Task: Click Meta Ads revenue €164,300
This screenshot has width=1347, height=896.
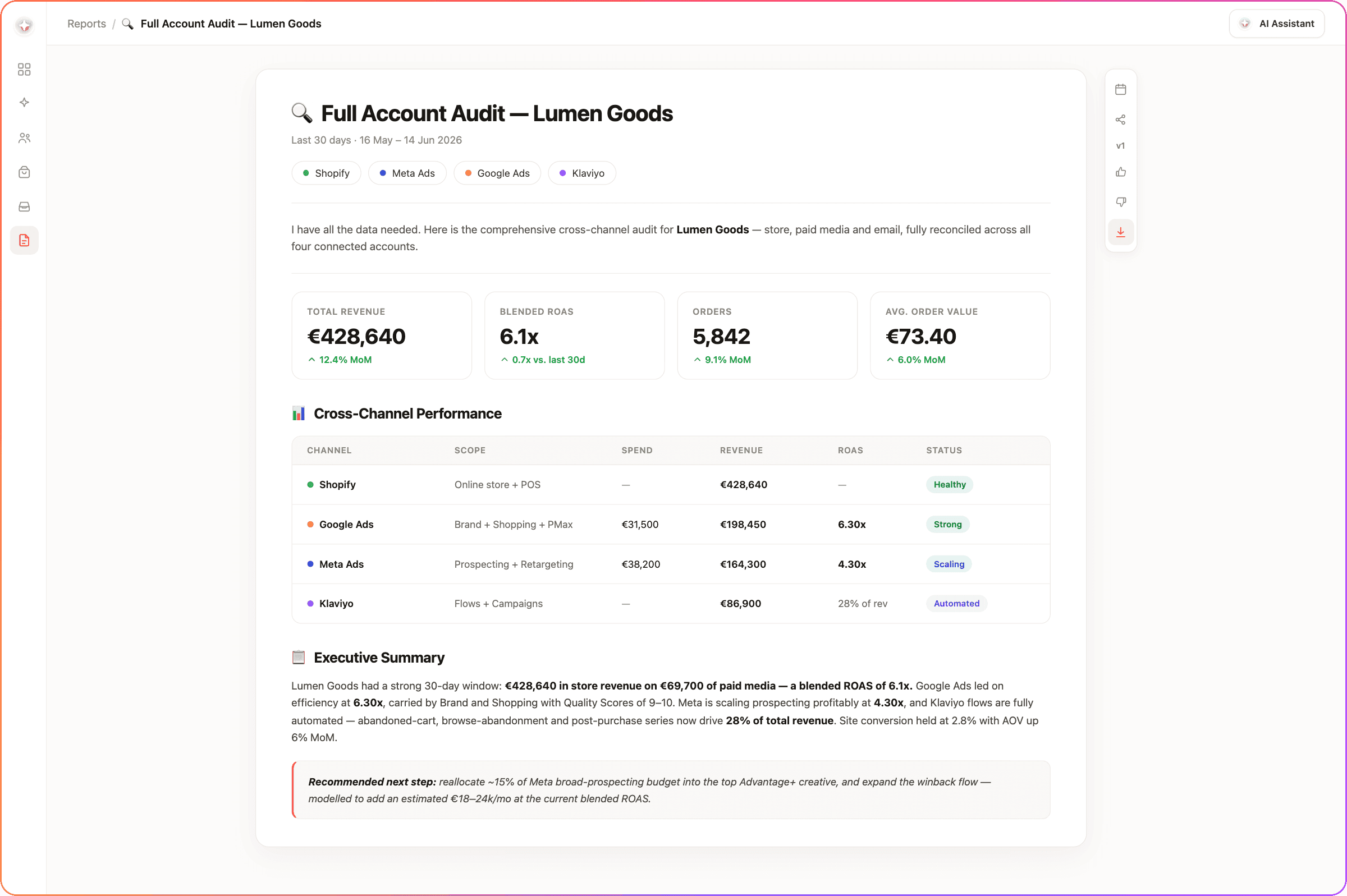Action: [743, 564]
